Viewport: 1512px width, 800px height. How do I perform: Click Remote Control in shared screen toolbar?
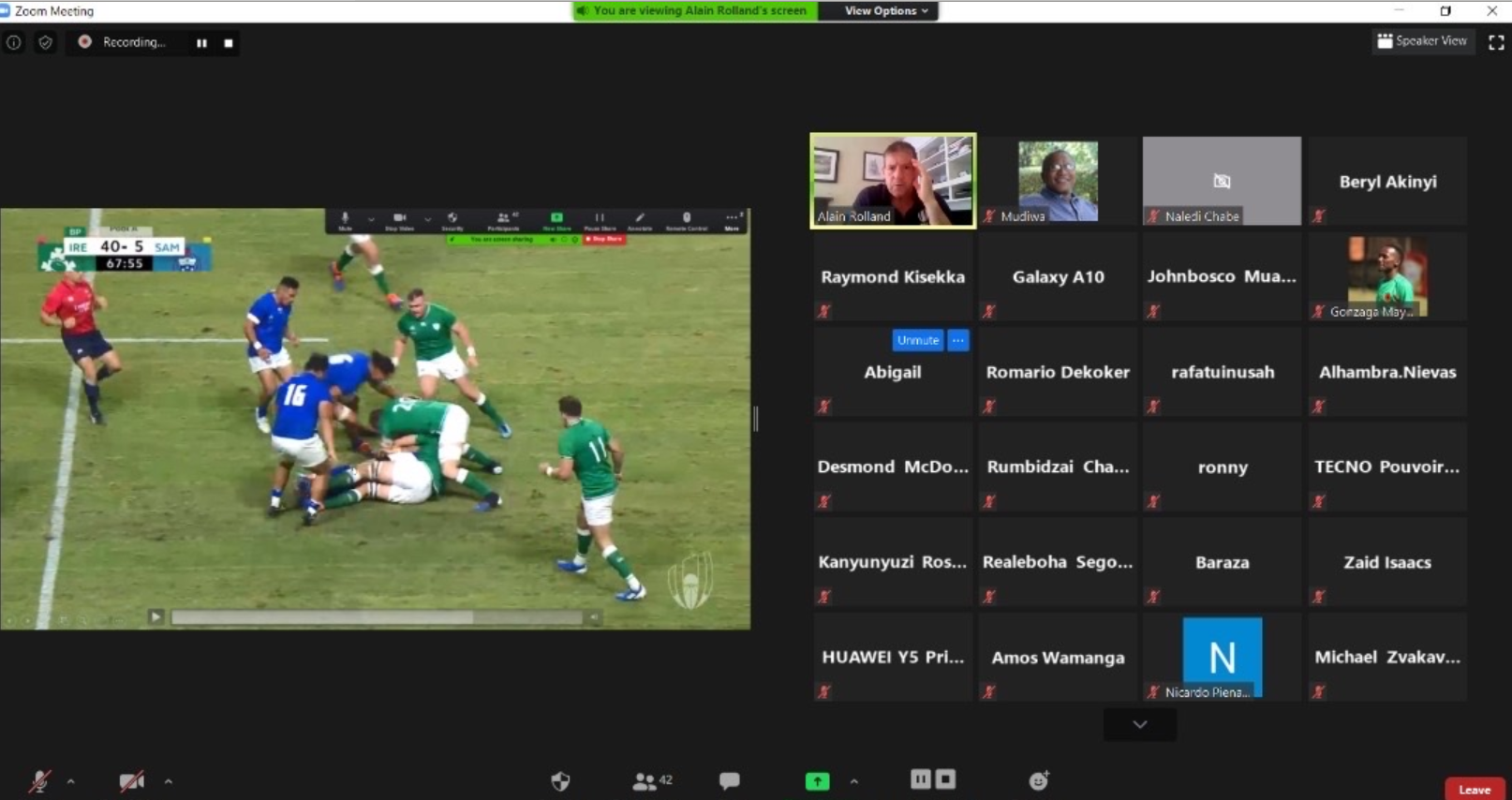point(687,221)
